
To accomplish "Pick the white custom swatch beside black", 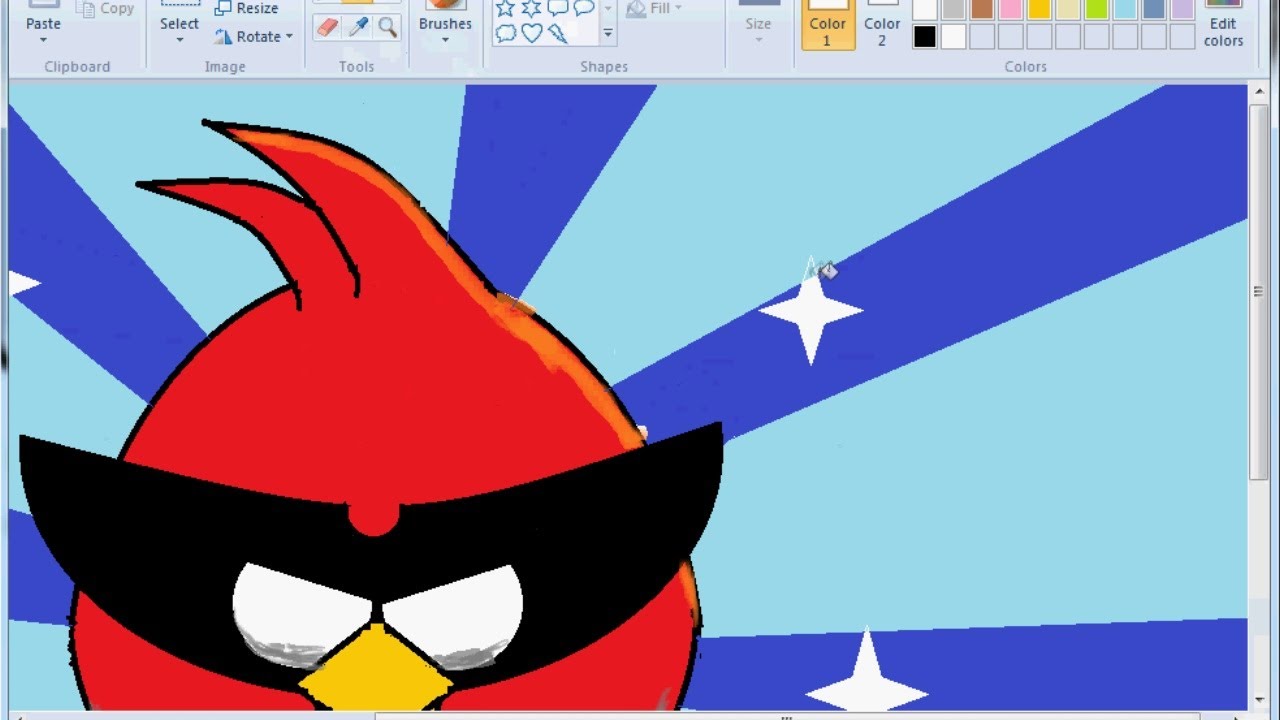I will pyautogui.click(x=953, y=37).
